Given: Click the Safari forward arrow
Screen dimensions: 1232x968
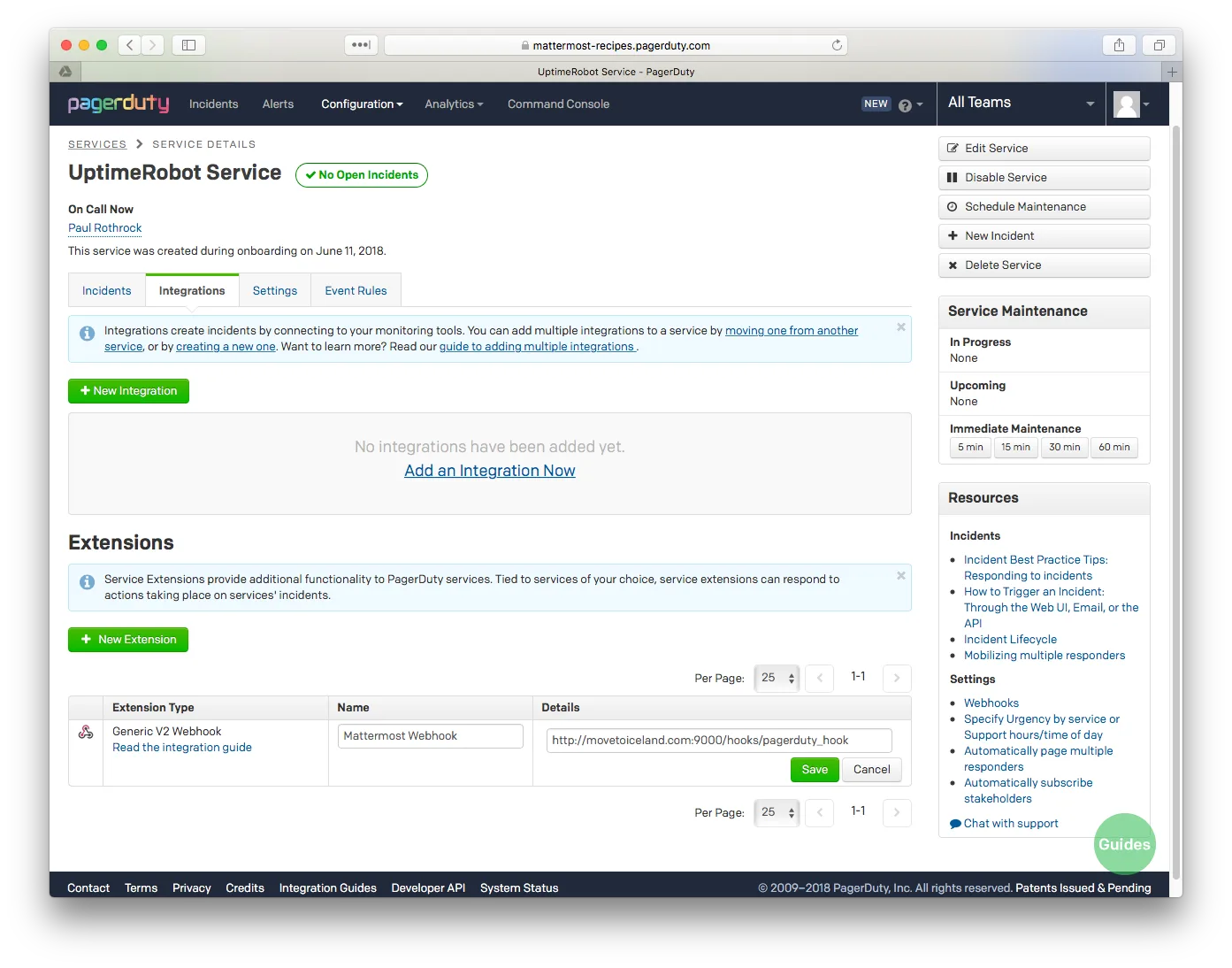Looking at the screenshot, I should (x=153, y=44).
